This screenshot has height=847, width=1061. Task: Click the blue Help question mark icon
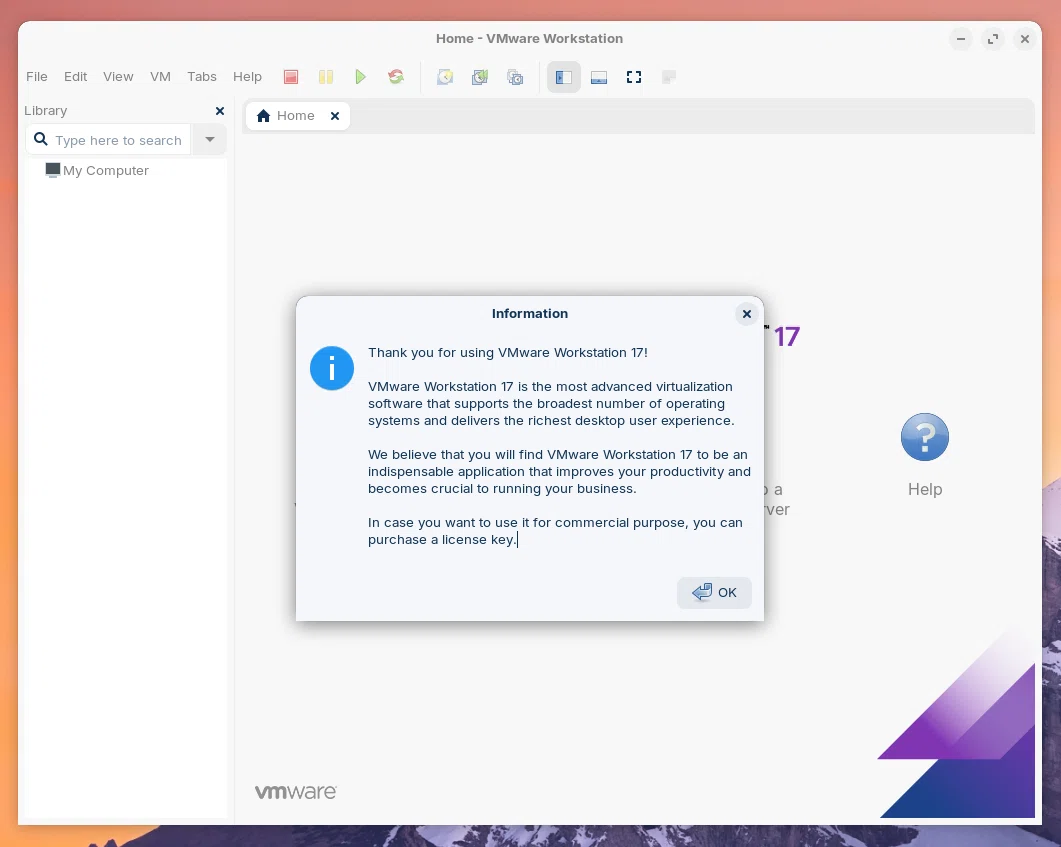(x=924, y=437)
